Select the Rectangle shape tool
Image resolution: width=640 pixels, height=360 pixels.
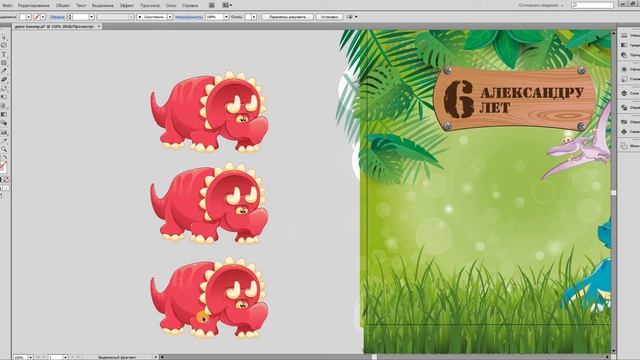[4, 63]
